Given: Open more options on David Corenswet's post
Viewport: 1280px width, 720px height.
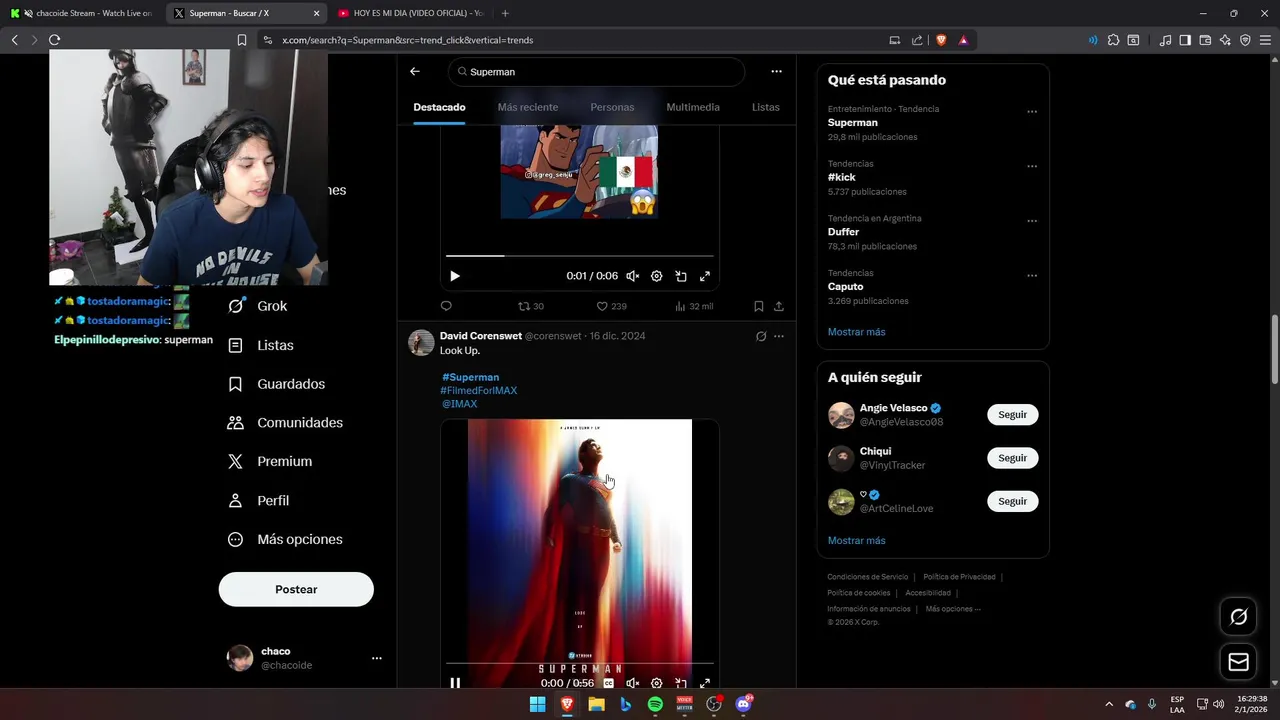Looking at the screenshot, I should point(779,336).
